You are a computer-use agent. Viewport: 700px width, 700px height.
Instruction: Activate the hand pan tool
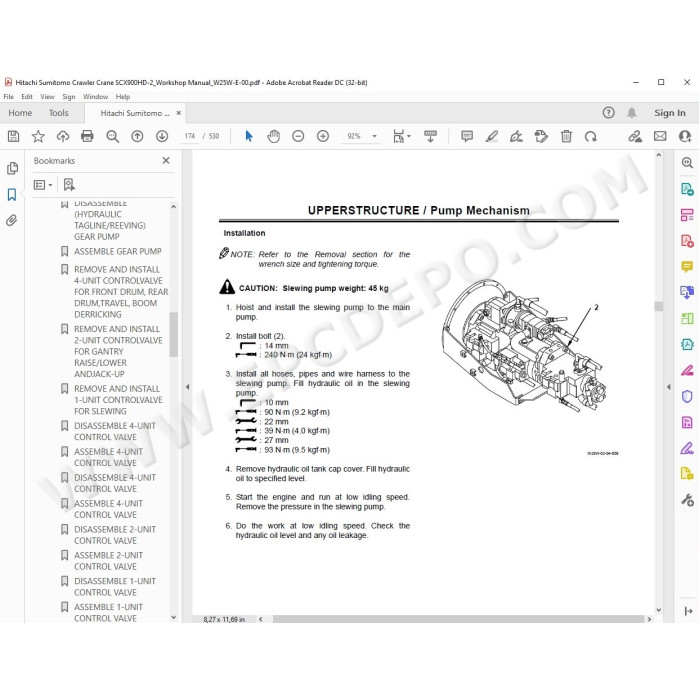(273, 136)
